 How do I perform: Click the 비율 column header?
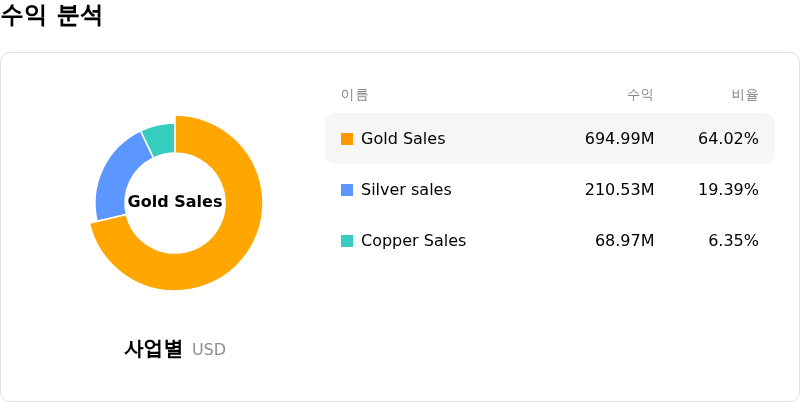tap(745, 95)
